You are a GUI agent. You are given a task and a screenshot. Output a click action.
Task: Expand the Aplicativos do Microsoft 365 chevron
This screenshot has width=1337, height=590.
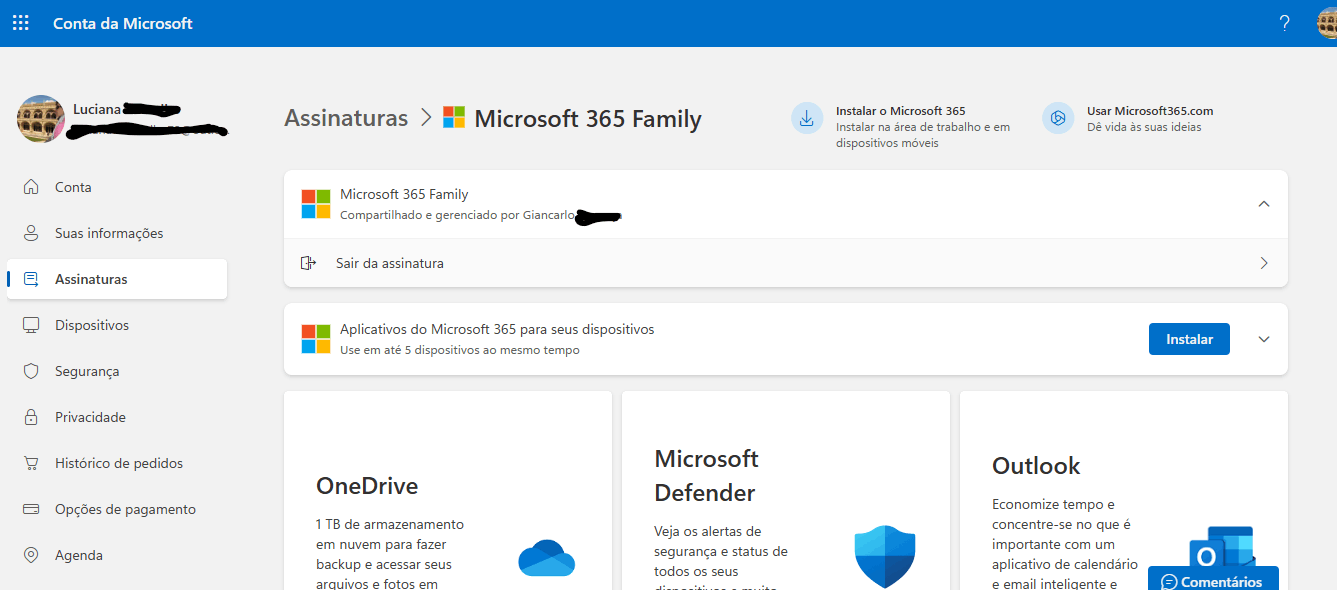[x=1264, y=339]
